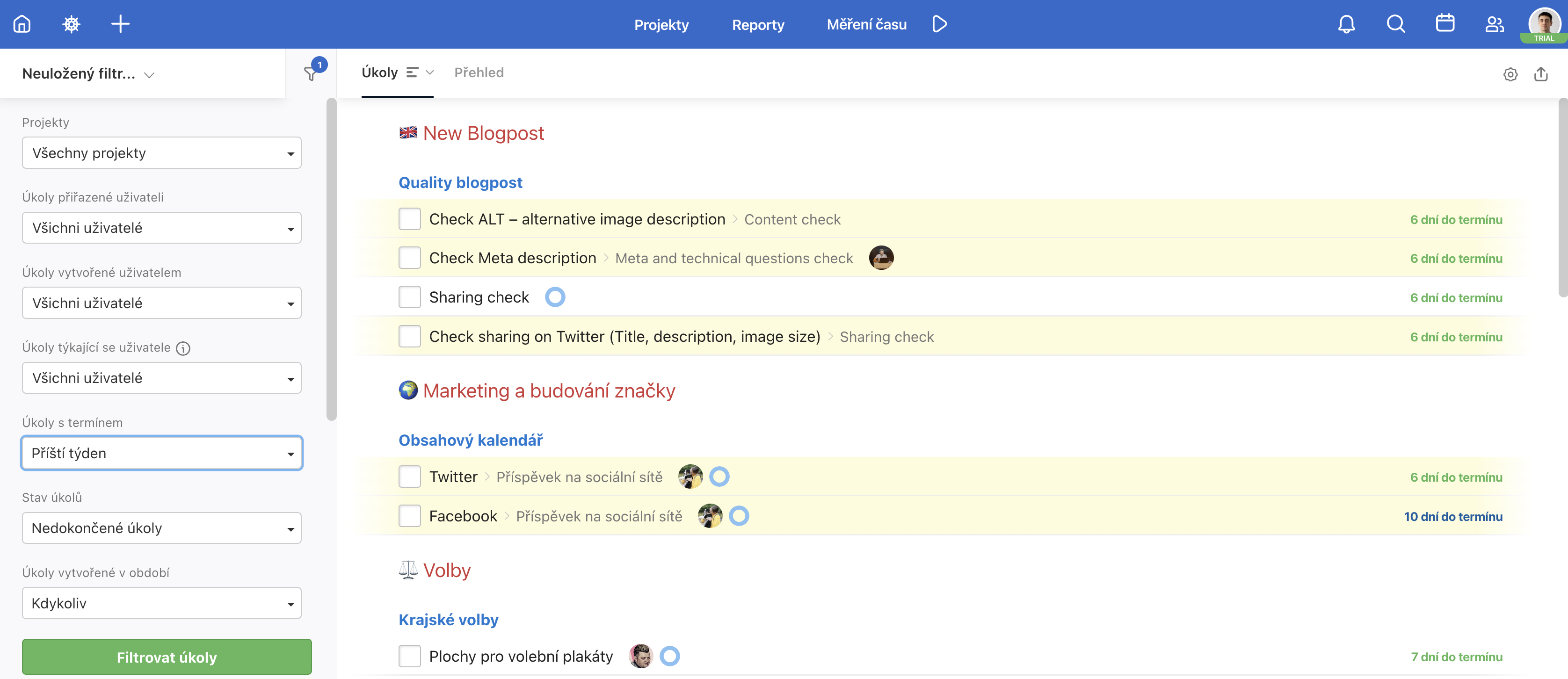This screenshot has width=1568, height=679.
Task: Click the export/share icon top right
Action: [x=1543, y=72]
